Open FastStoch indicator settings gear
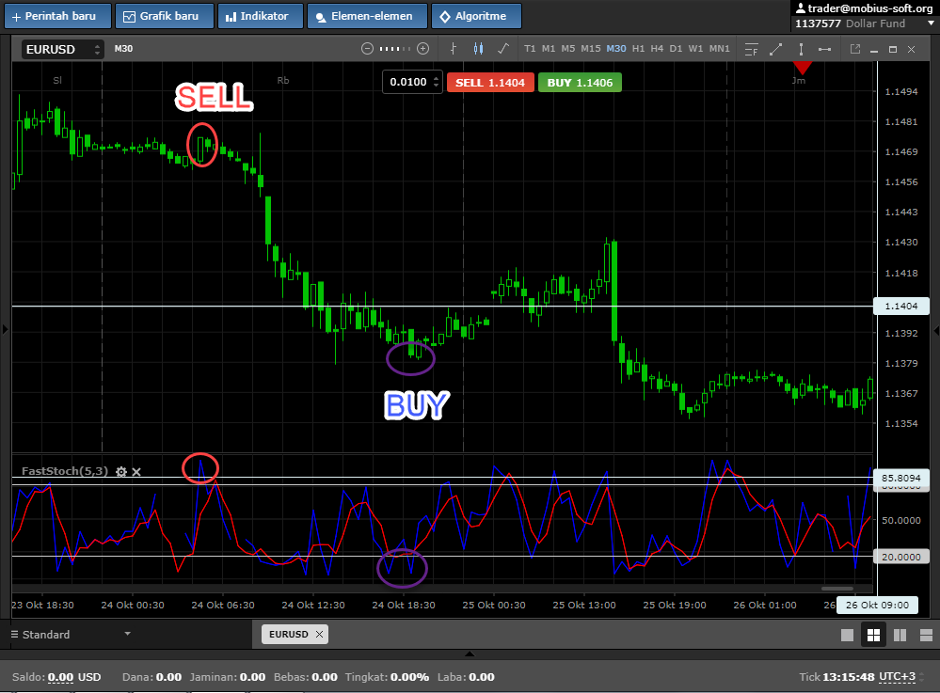 121,472
